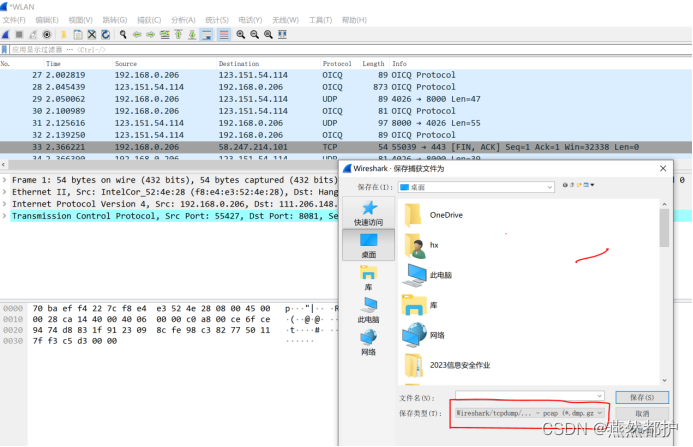This screenshot has height=447, width=693.
Task: Close the capture file with the X icon
Action: [91, 34]
